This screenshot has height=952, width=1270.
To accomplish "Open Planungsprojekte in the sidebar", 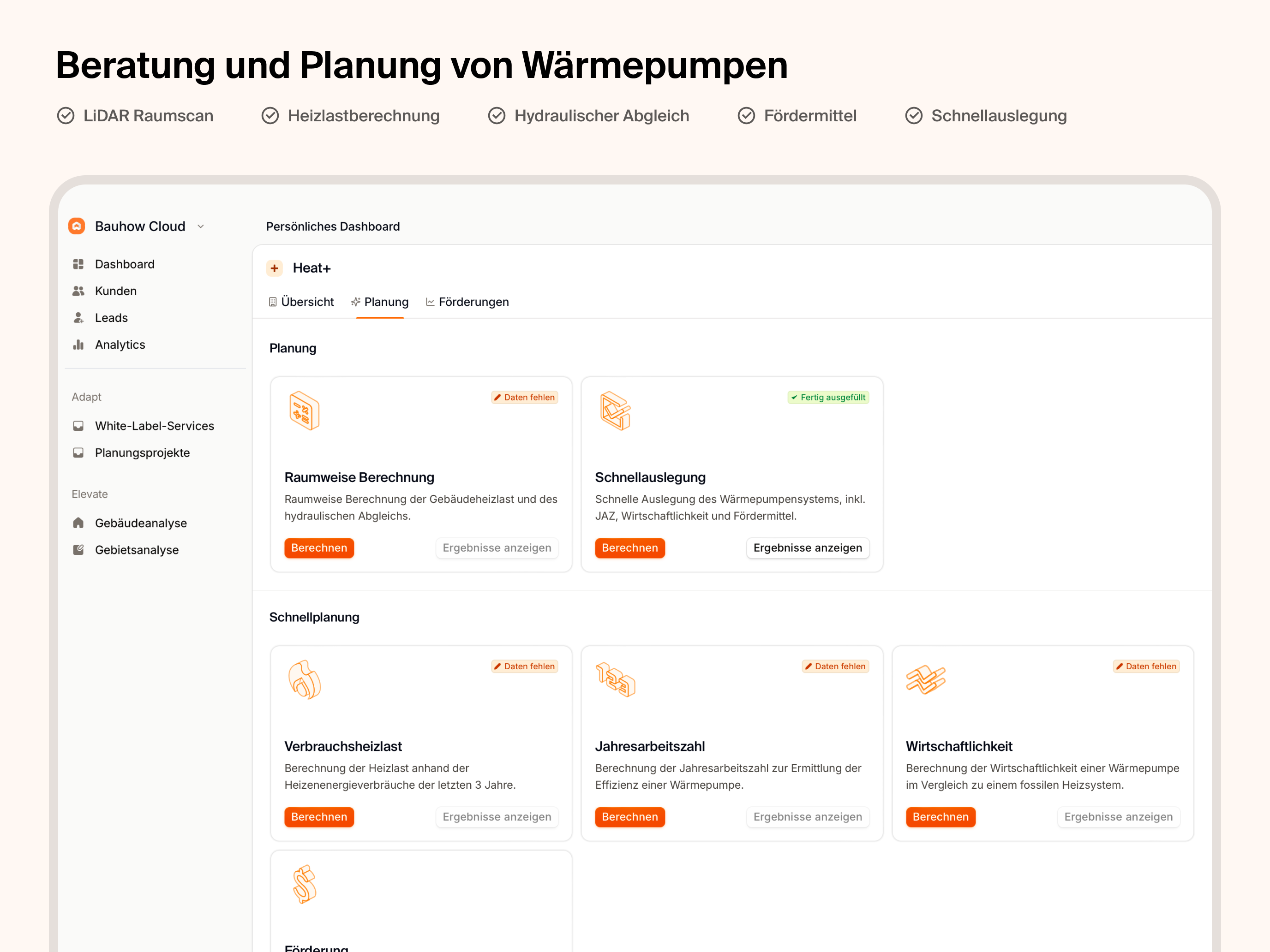I will pos(143,453).
